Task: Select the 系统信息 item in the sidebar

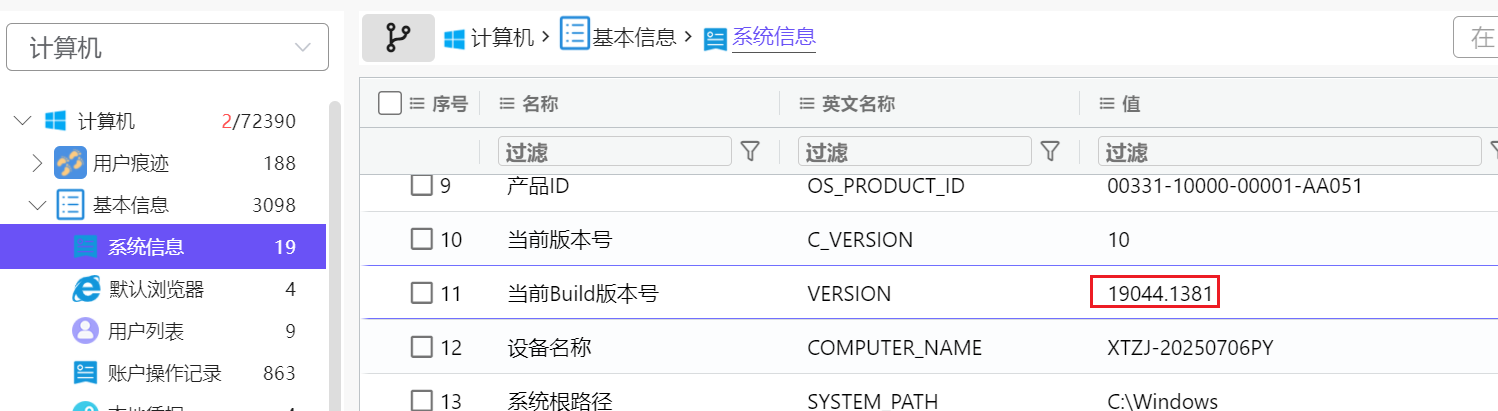Action: (x=146, y=246)
